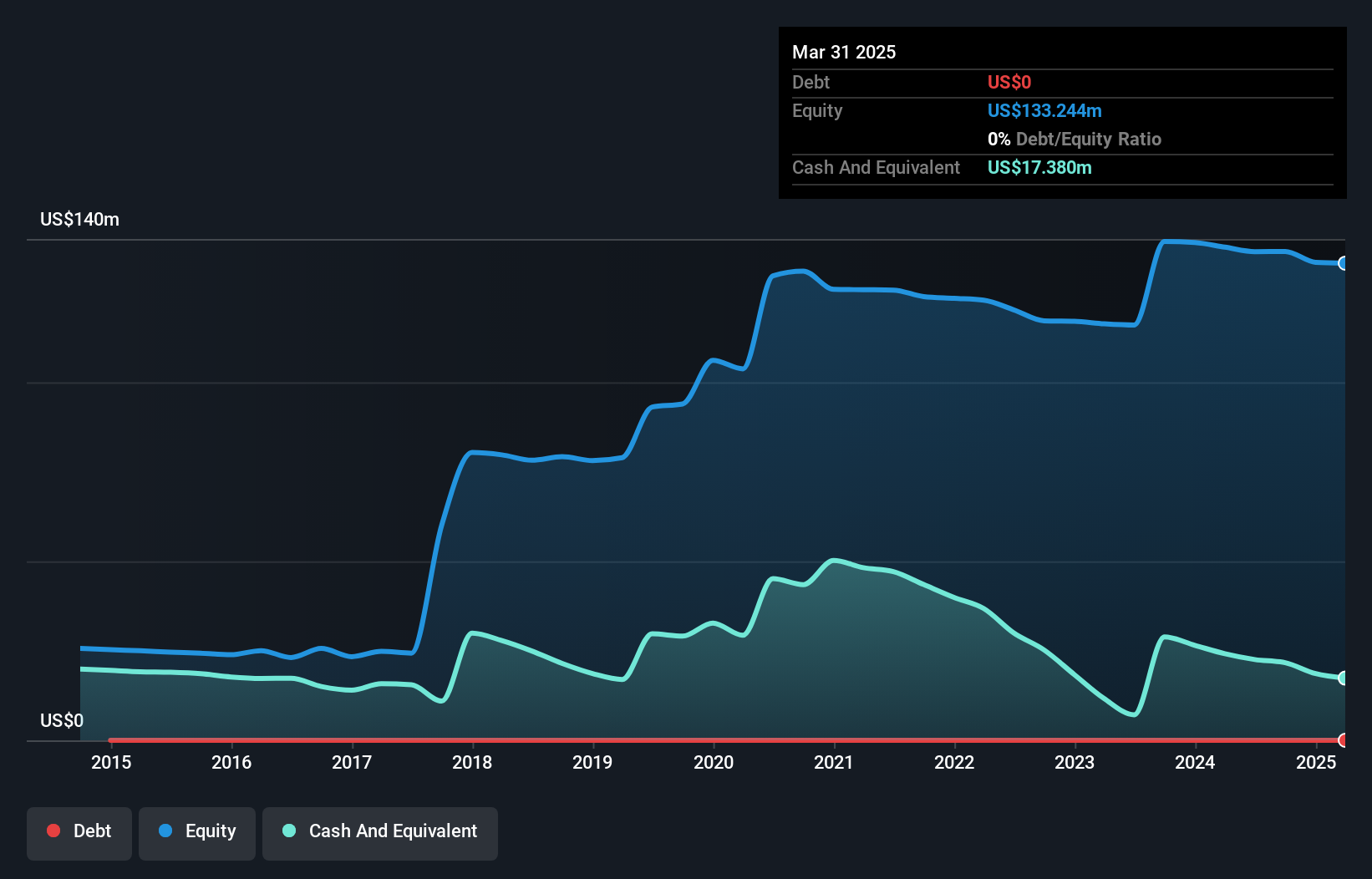Click the US$140m gridline label
The height and width of the screenshot is (879, 1372).
[x=79, y=219]
